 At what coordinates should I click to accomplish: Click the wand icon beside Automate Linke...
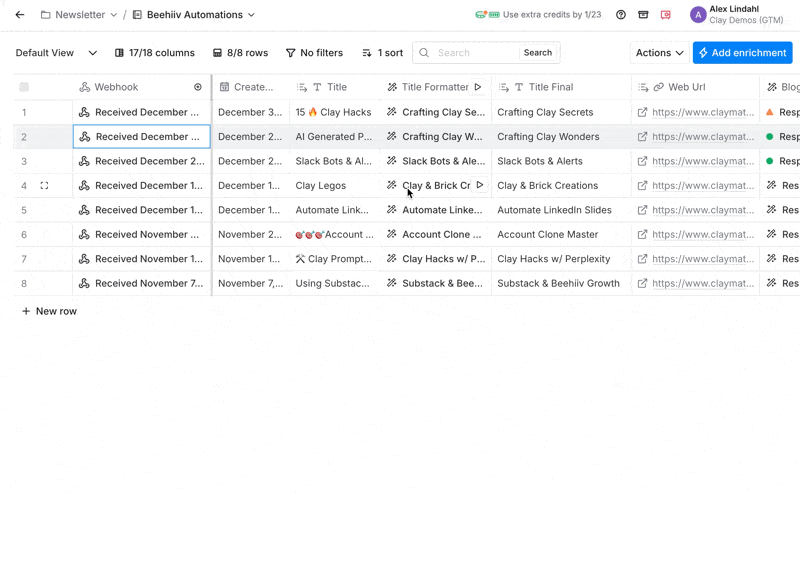click(x=391, y=210)
